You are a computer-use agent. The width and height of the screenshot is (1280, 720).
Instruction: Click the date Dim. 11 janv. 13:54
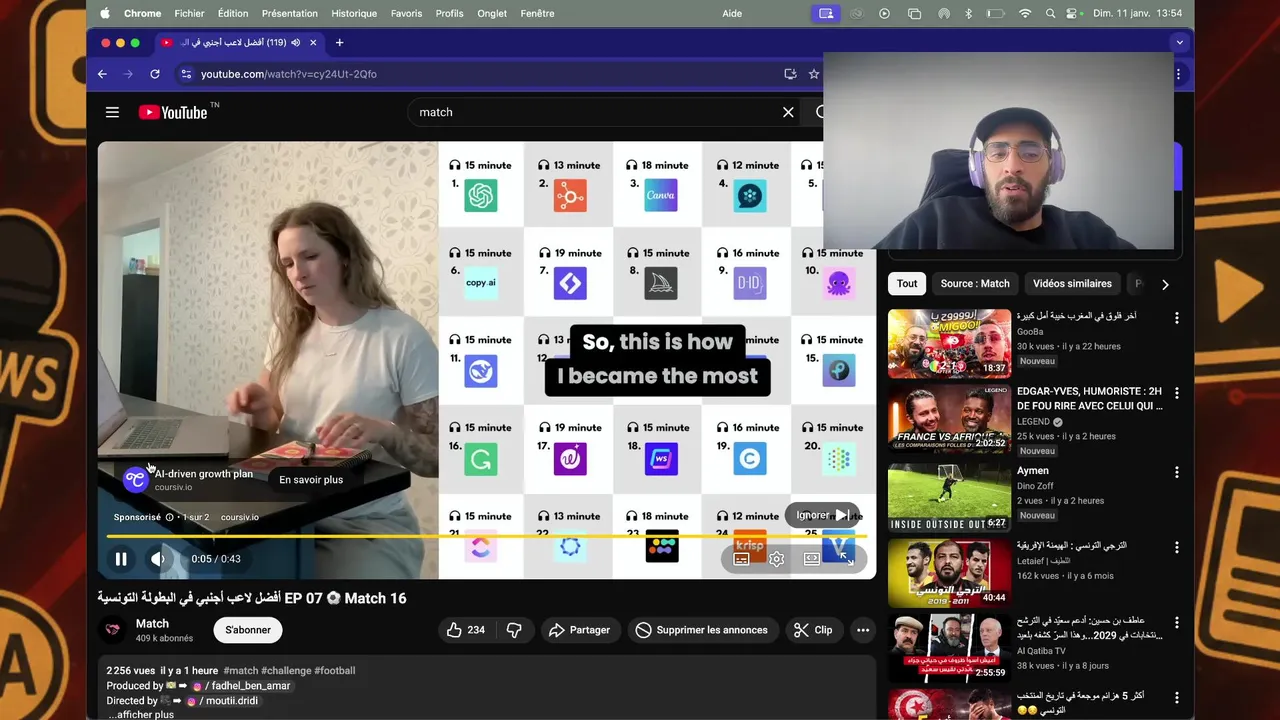click(x=1136, y=14)
